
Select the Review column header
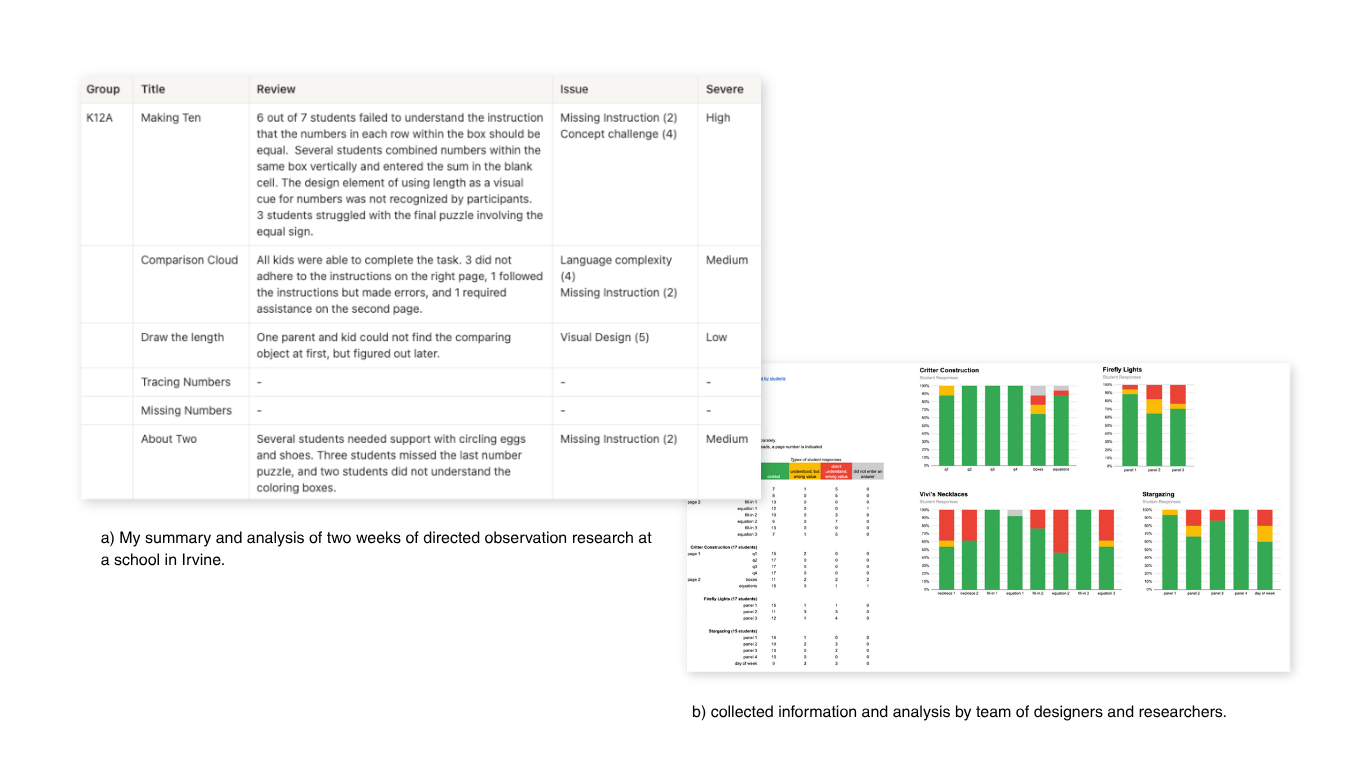(276, 89)
